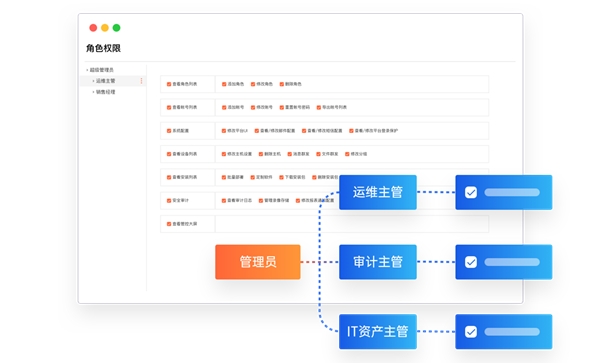The image size is (600, 363).
Task: Toggle the 安全审计 checkbox
Action: click(169, 201)
